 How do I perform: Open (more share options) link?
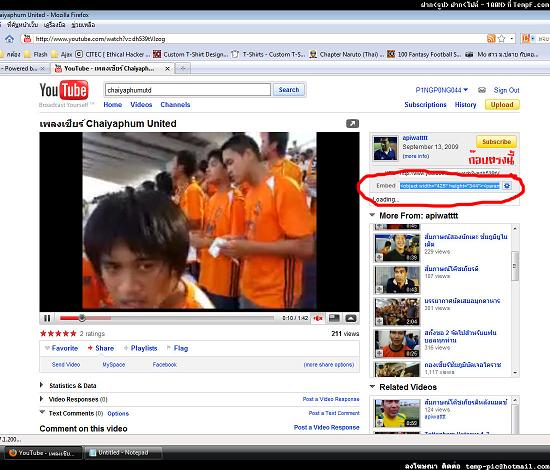pyautogui.click(x=329, y=365)
